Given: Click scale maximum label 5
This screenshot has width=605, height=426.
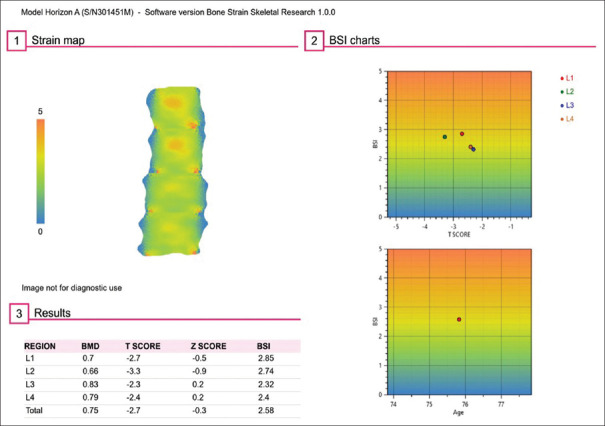Looking at the screenshot, I should pyautogui.click(x=40, y=112).
